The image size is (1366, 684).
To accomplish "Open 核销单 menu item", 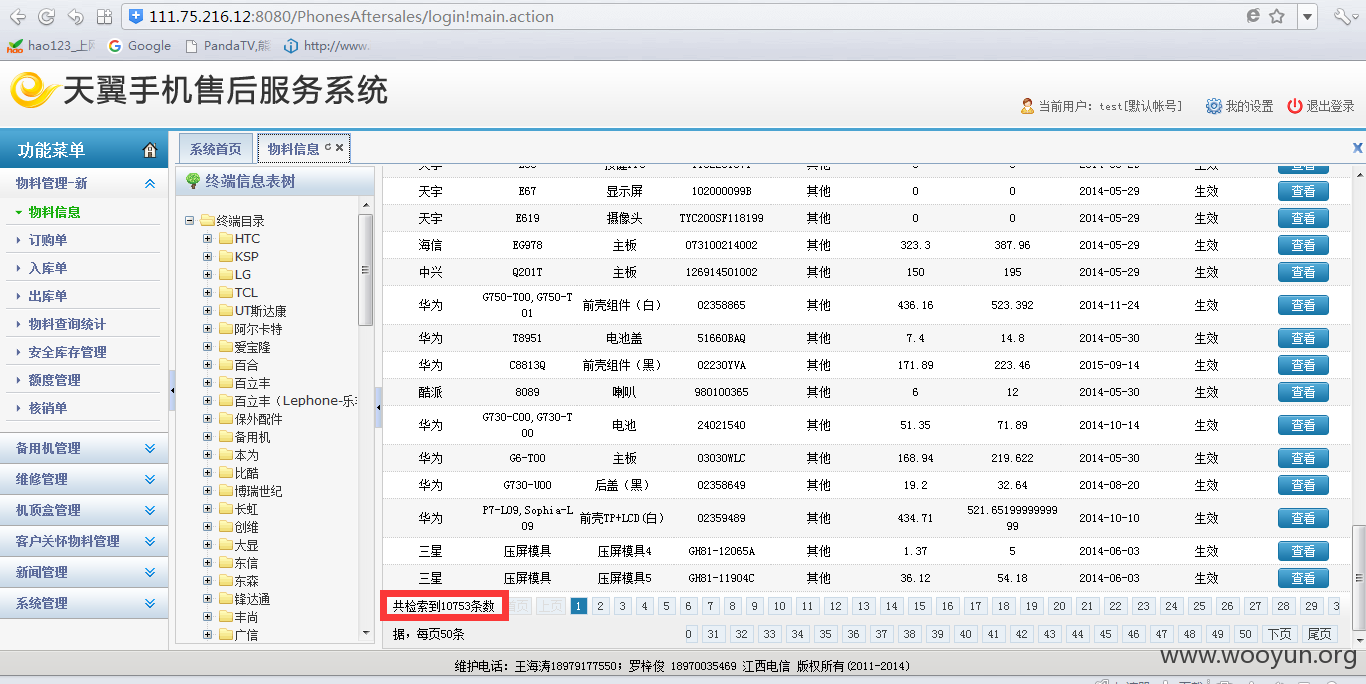I will (48, 408).
